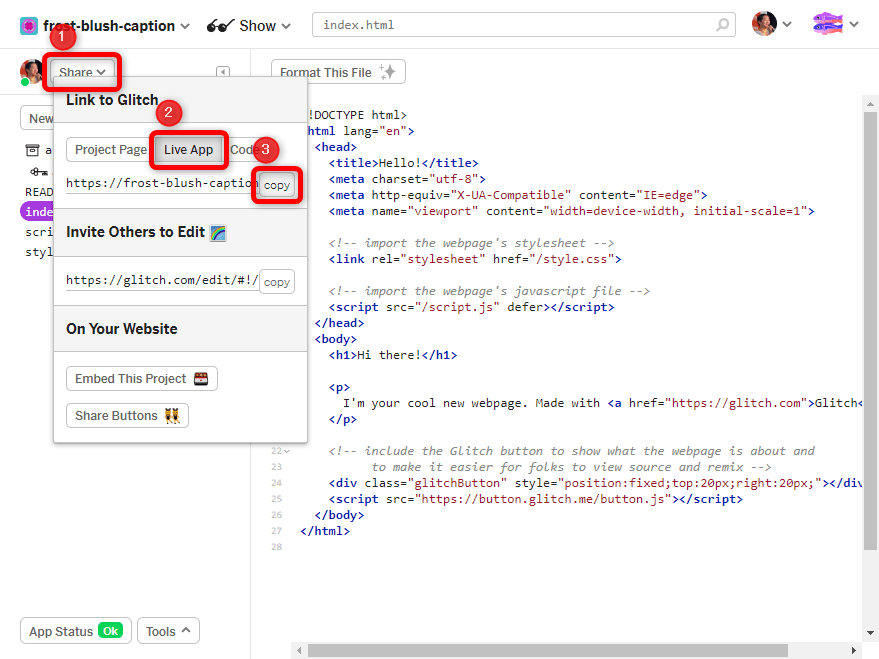Click the assets archive box icon
This screenshot has width=879, height=659.
(x=33, y=150)
